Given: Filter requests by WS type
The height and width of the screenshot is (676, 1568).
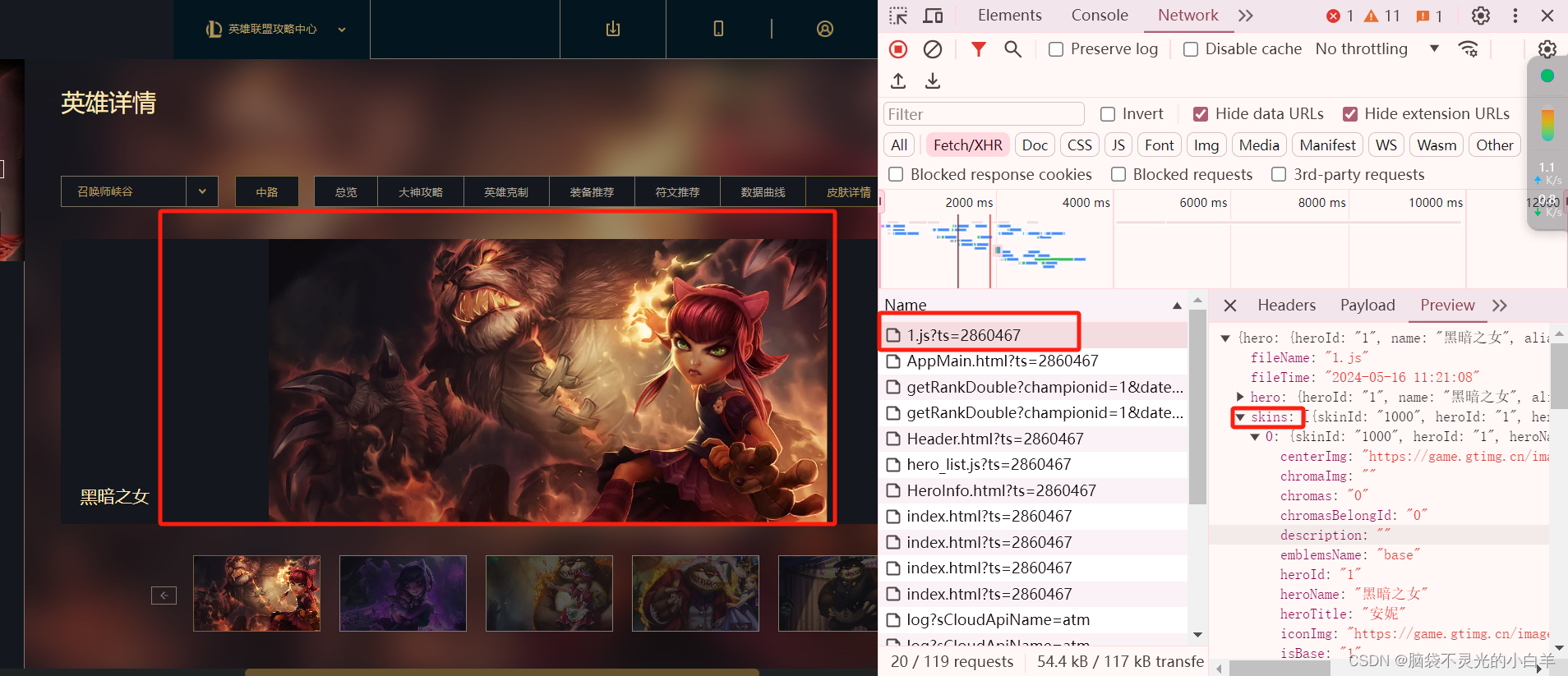Looking at the screenshot, I should point(1386,145).
